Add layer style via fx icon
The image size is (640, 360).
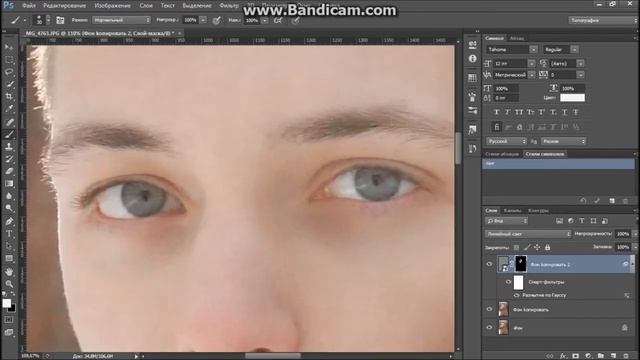click(564, 356)
